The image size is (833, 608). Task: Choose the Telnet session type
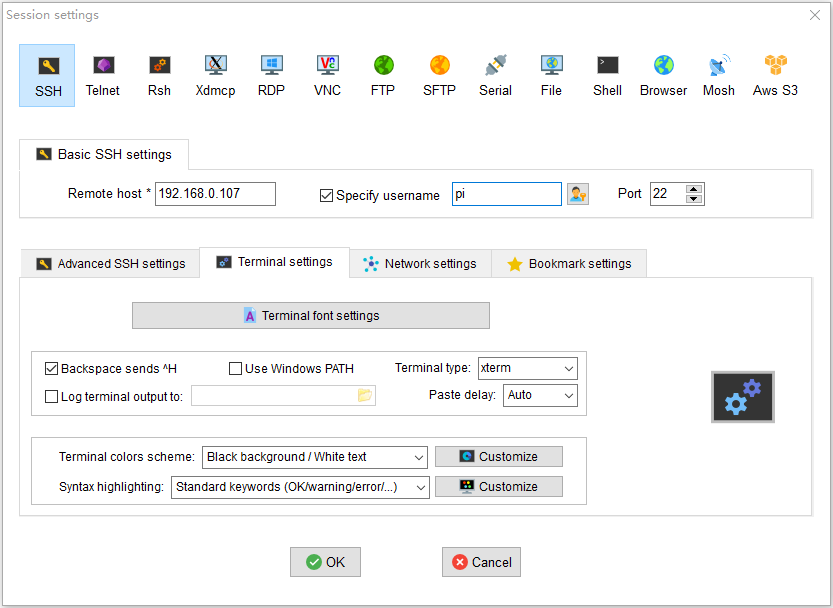(103, 75)
